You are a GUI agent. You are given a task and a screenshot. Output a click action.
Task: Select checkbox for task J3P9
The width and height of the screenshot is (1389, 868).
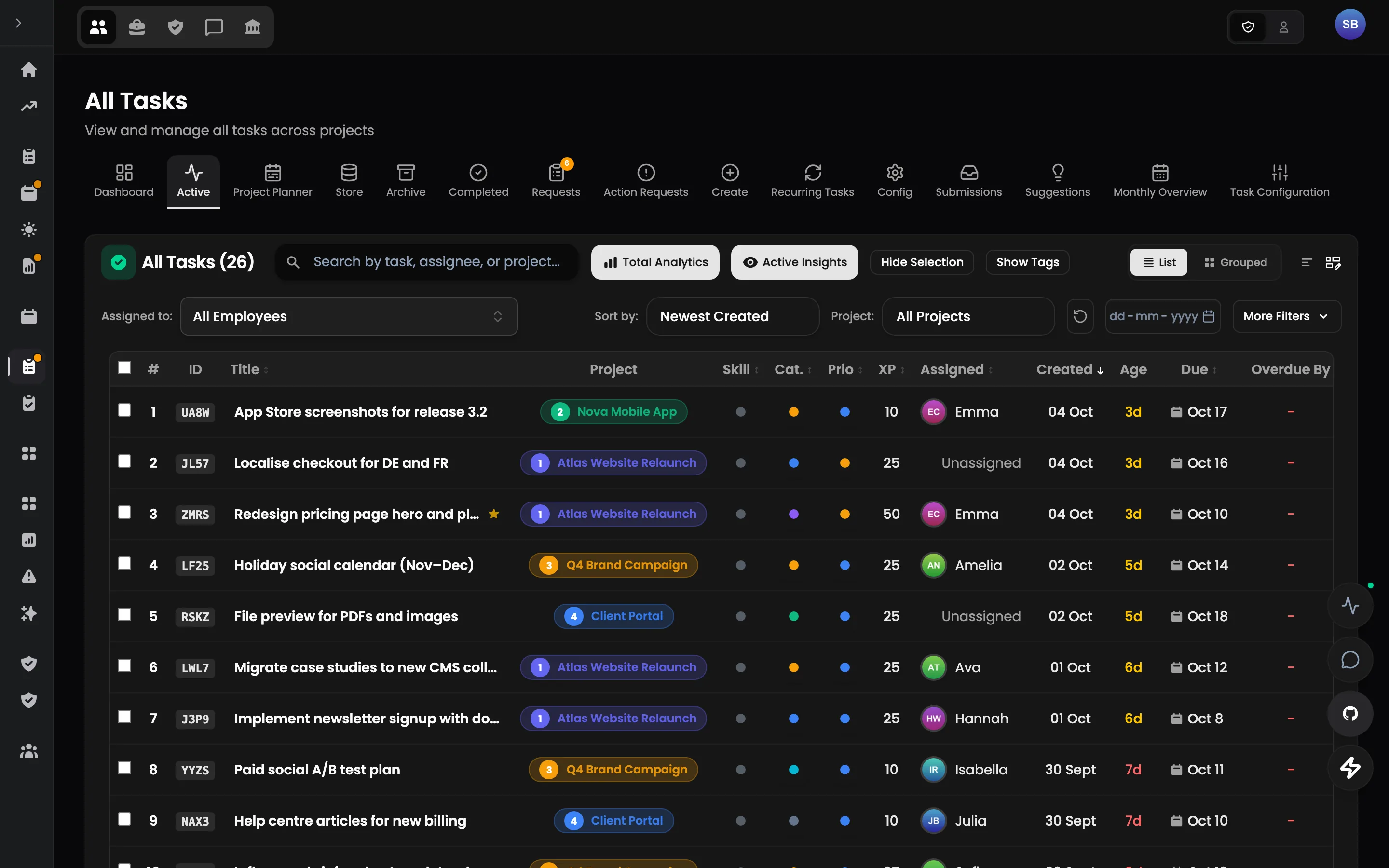(124, 717)
